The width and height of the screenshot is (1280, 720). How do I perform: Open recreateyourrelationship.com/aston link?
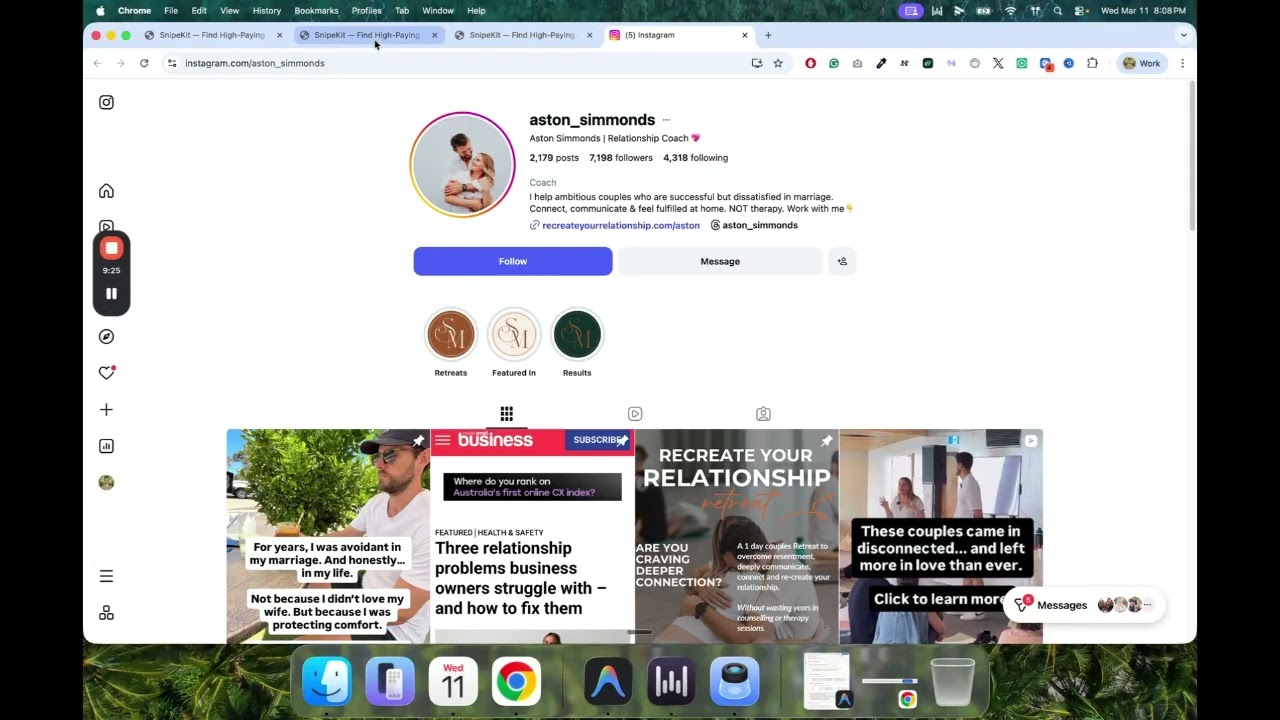[x=621, y=226]
